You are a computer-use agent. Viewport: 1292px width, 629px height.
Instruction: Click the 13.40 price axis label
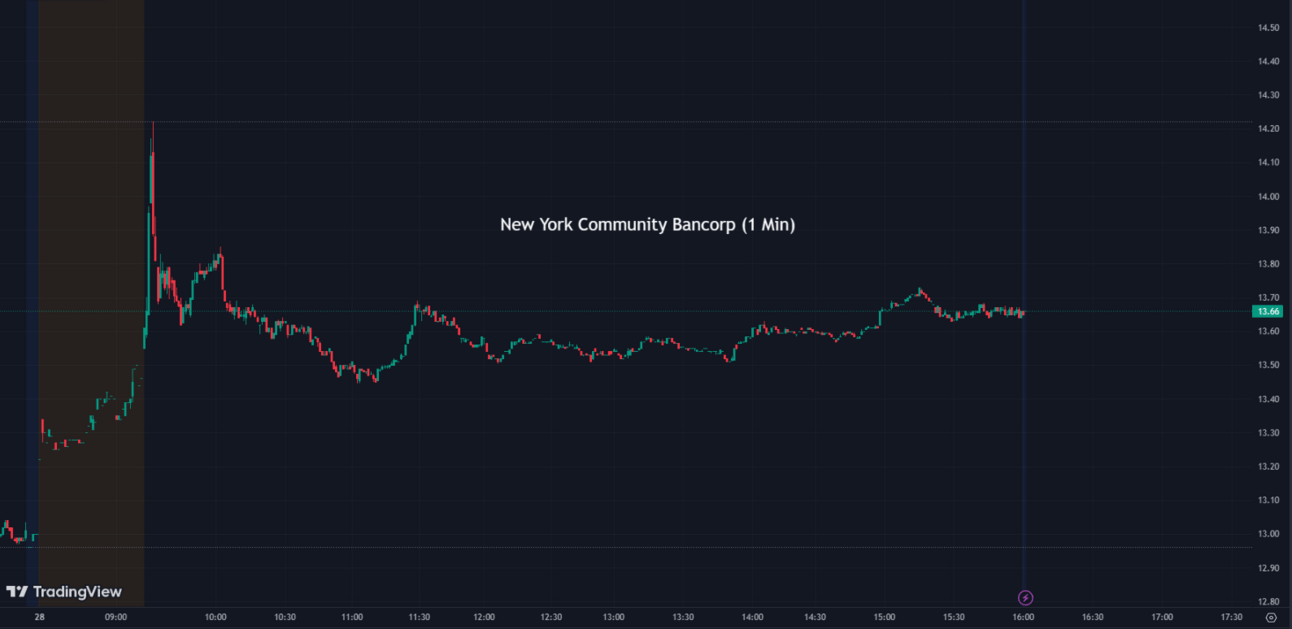point(1268,400)
